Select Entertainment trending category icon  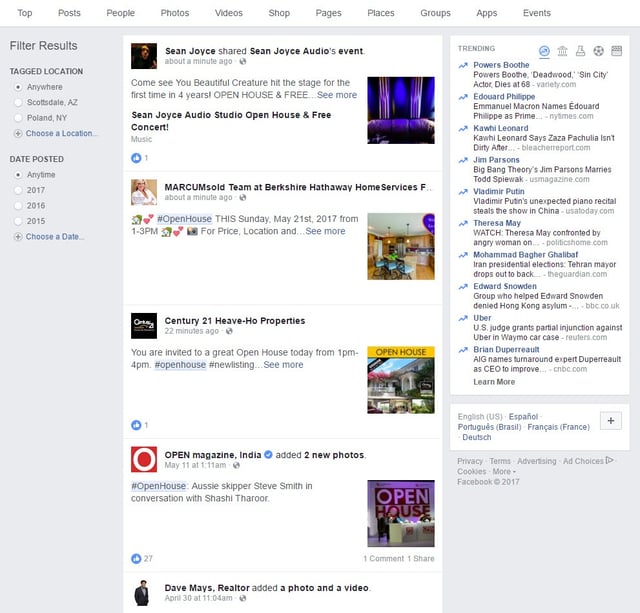(x=616, y=51)
